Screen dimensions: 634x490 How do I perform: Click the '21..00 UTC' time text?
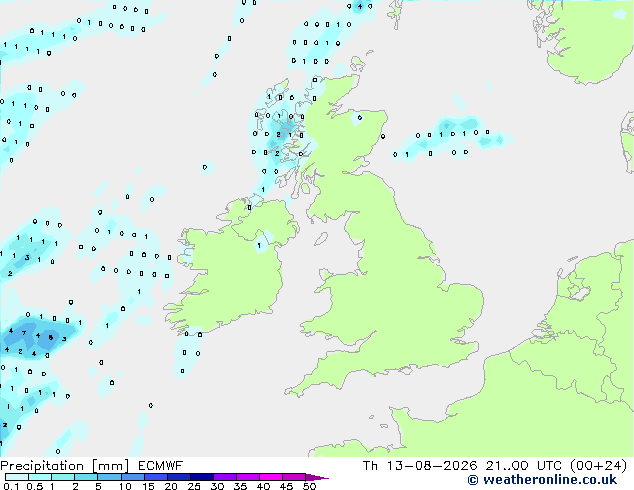click(x=524, y=466)
